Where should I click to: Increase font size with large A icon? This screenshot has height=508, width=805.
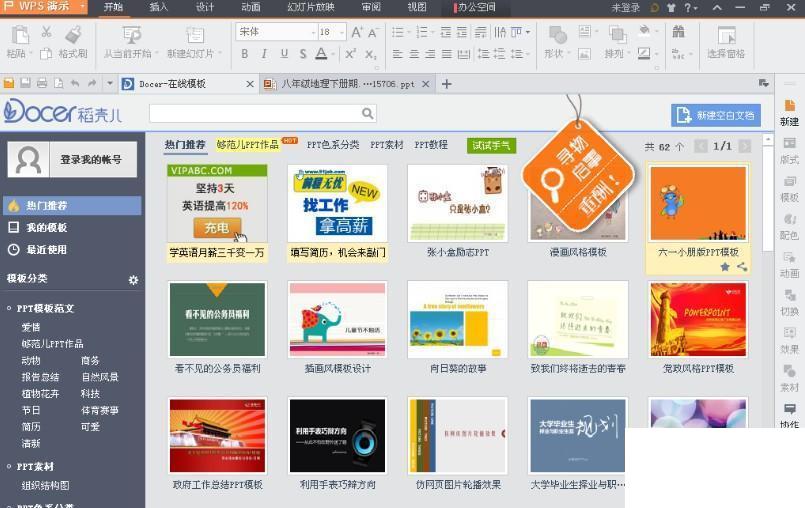357,32
